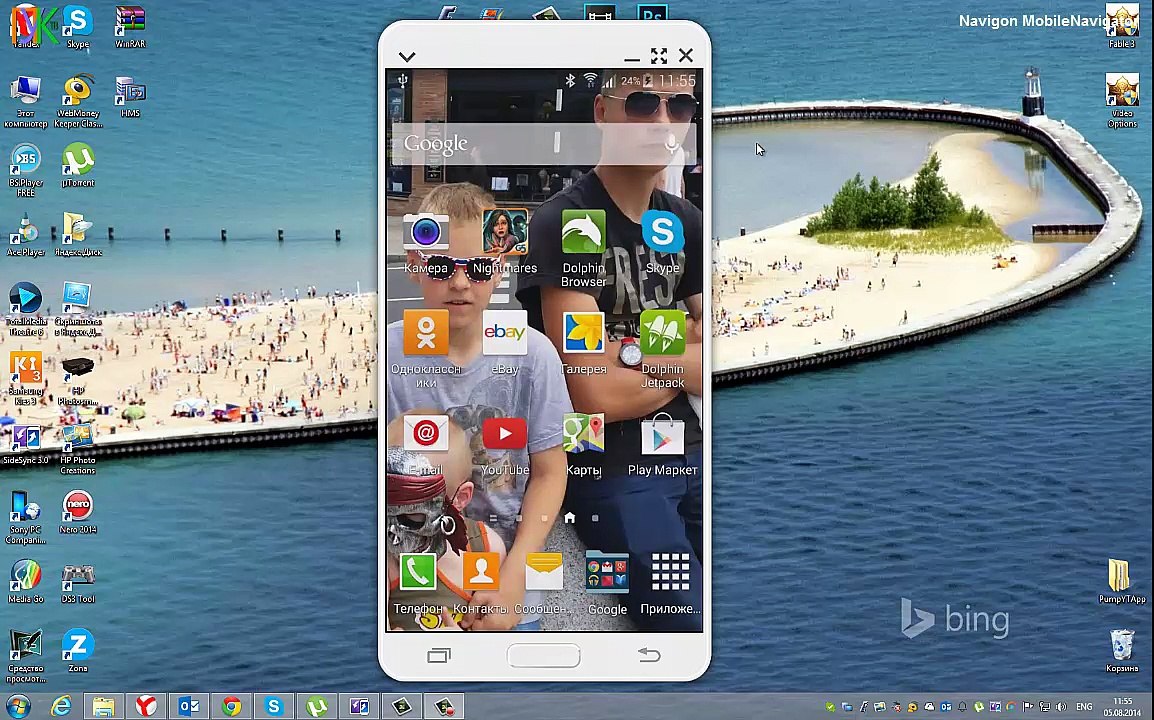Tap the Google voice search microphone
1154x720 pixels.
(671, 144)
